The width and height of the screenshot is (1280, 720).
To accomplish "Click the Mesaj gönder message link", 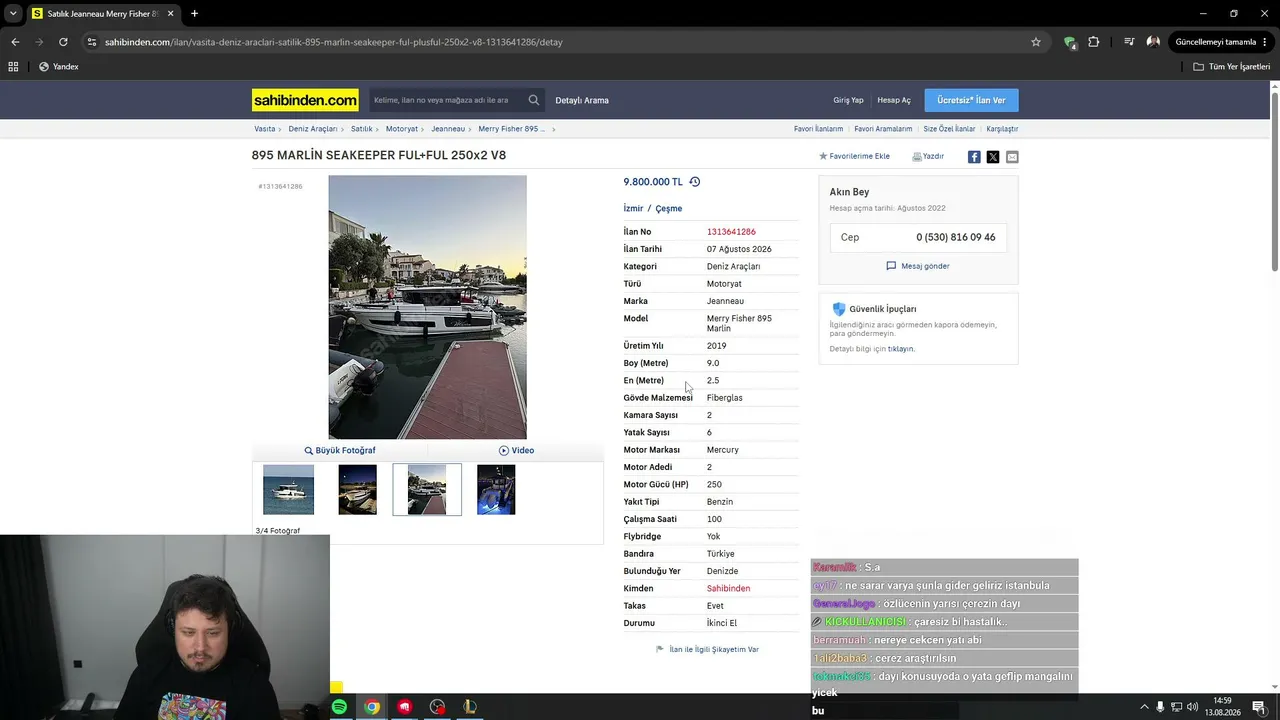I will coord(918,266).
